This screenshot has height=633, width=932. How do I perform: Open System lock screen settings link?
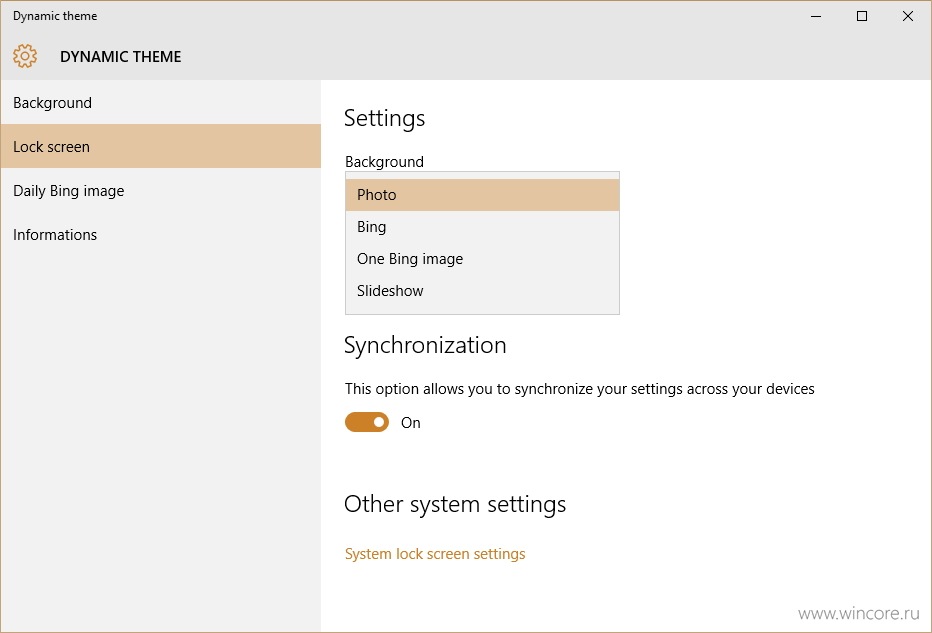pyautogui.click(x=435, y=554)
